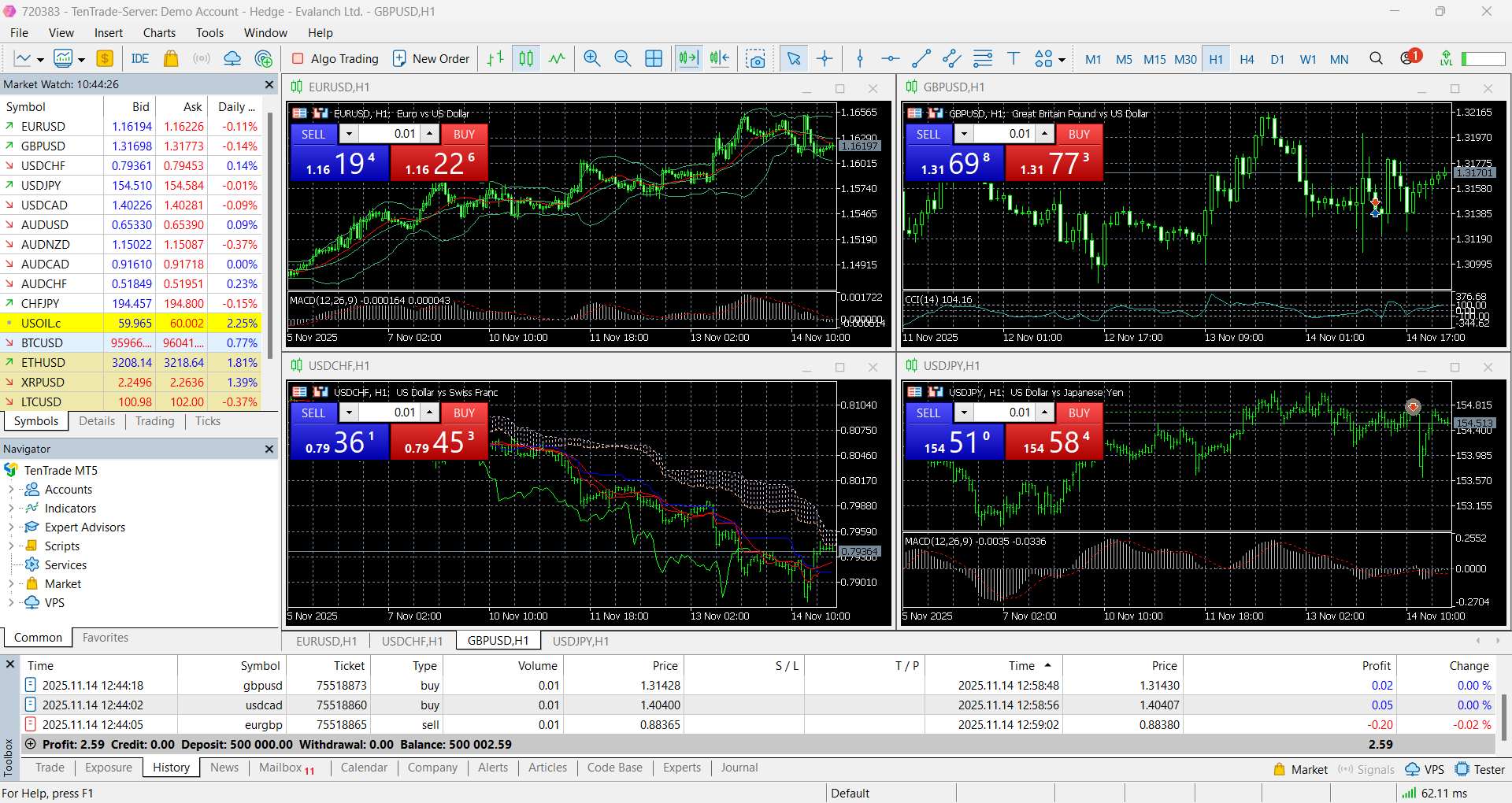The height and width of the screenshot is (803, 1512).
Task: Open the Market shopping bag icon
Action: pos(171,59)
